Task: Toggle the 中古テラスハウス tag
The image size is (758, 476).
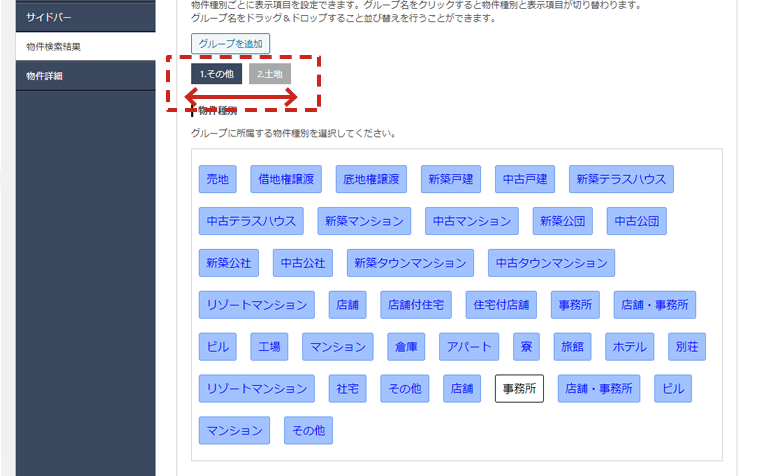Action: coord(251,221)
